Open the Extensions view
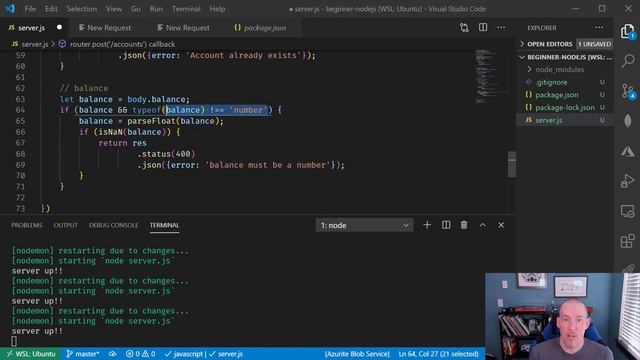Viewport: 640px width, 360px height. tap(627, 241)
